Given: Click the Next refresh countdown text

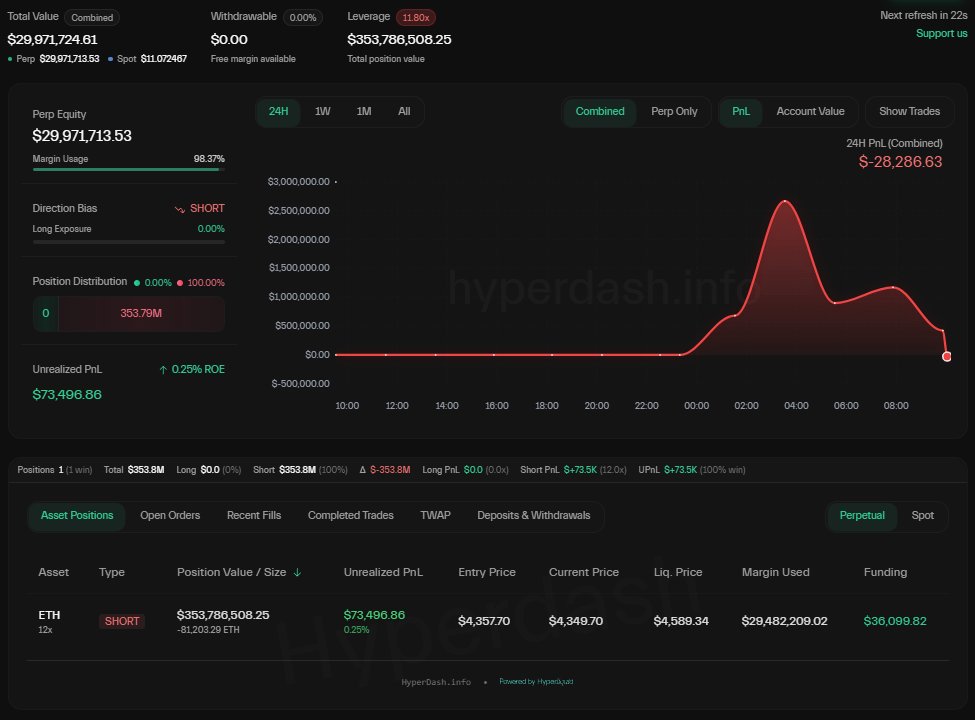Looking at the screenshot, I should [923, 16].
